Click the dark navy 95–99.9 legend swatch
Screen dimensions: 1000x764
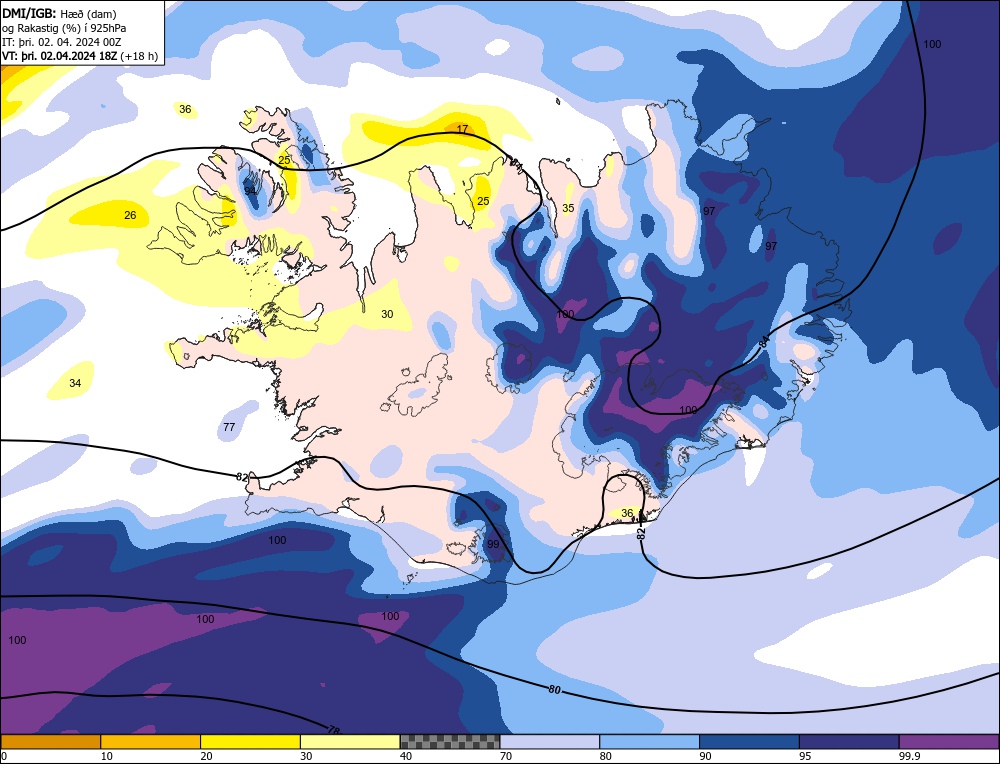click(849, 741)
